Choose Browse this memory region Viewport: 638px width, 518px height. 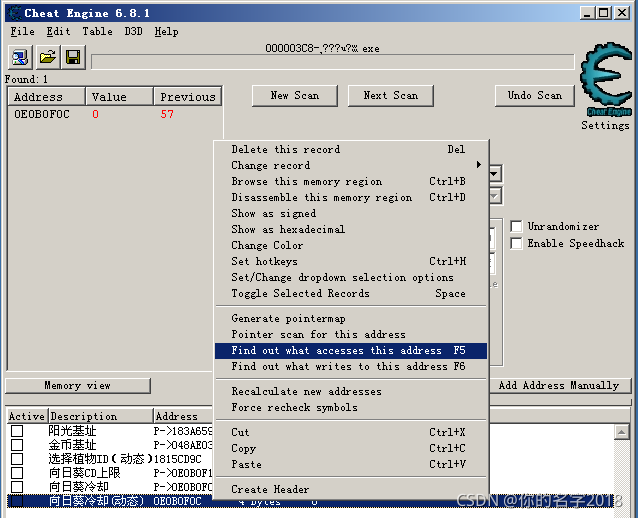pos(351,181)
